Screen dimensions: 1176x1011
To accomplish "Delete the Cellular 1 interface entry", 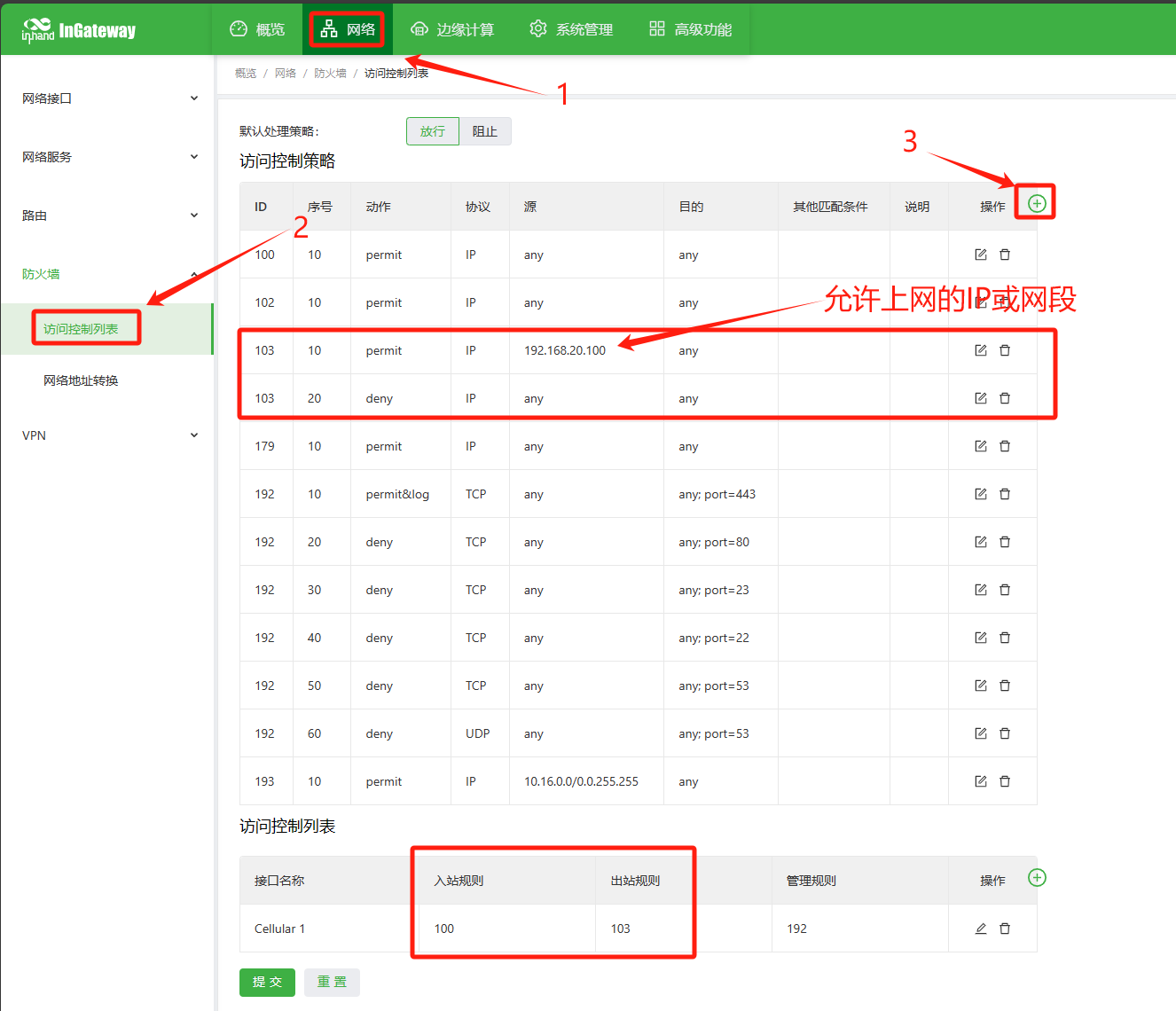I will (1005, 929).
